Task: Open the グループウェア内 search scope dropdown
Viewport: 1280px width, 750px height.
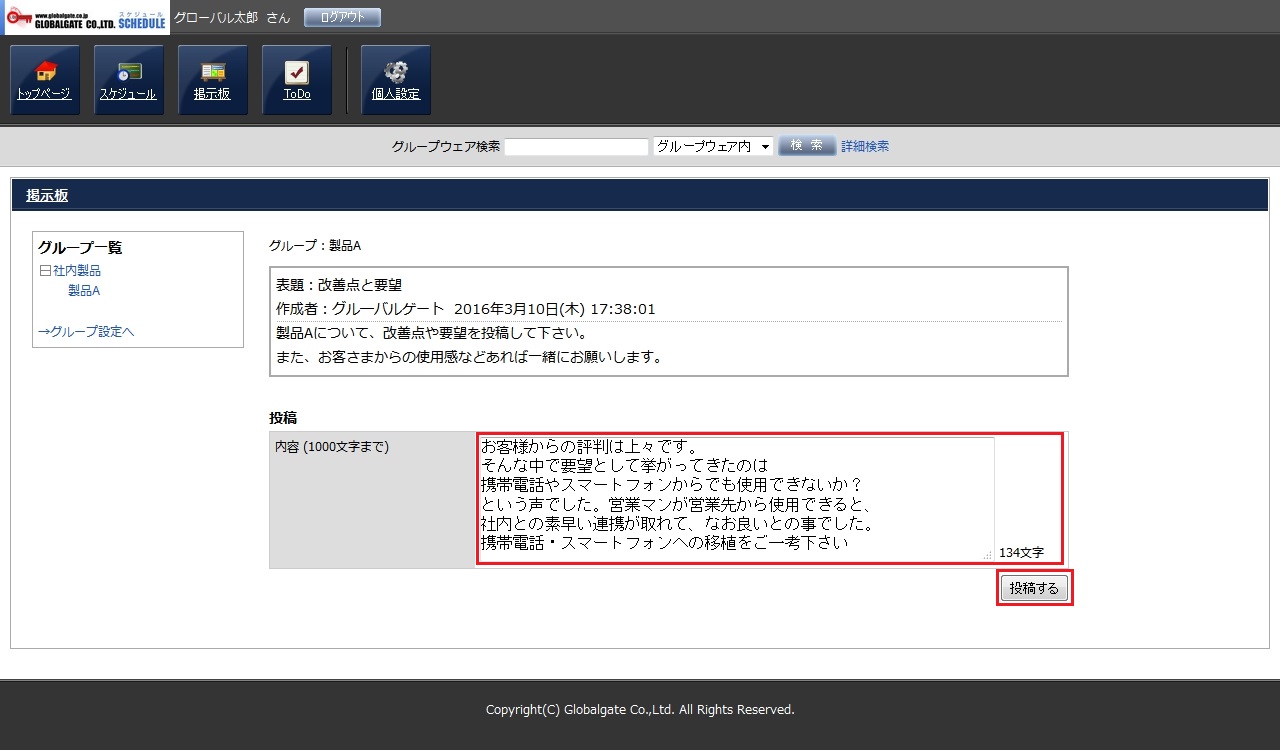Action: [x=713, y=146]
